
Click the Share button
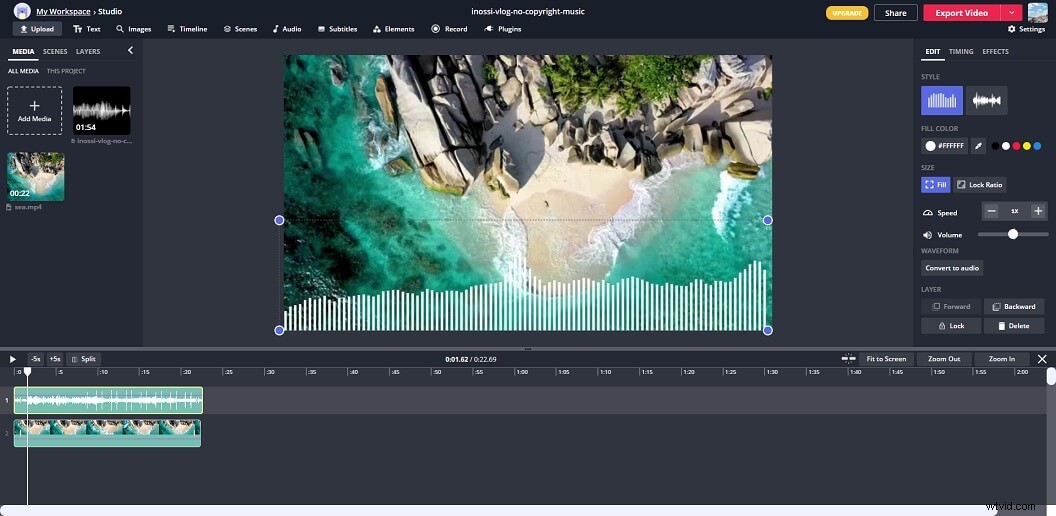pyautogui.click(x=895, y=13)
